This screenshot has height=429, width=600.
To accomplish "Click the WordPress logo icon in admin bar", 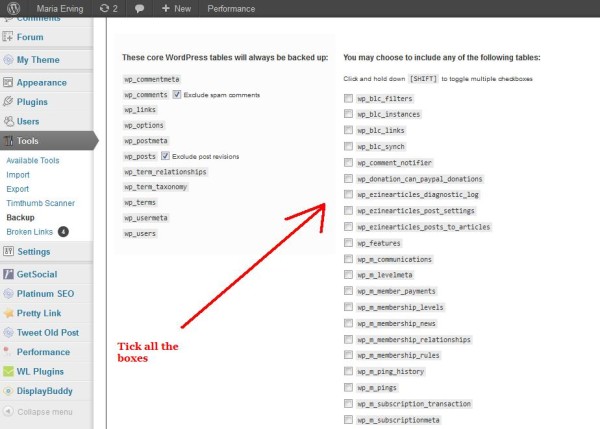I will [x=13, y=8].
